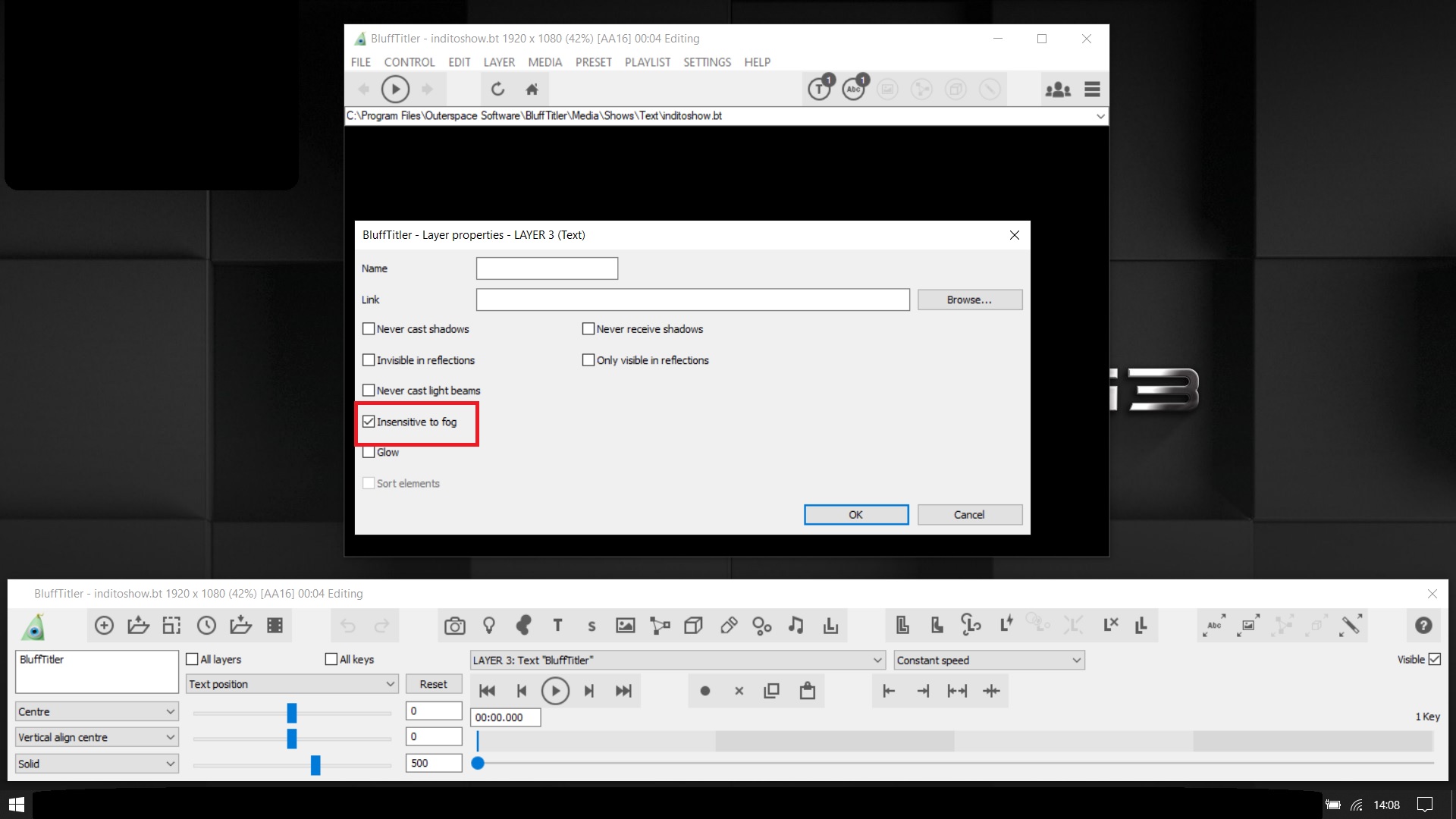The width and height of the screenshot is (1456, 819).
Task: Click Cancel in Layer properties
Action: tap(970, 515)
